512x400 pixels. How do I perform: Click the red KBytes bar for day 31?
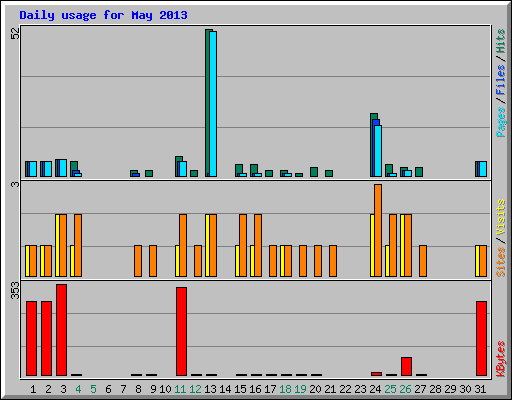pos(482,339)
